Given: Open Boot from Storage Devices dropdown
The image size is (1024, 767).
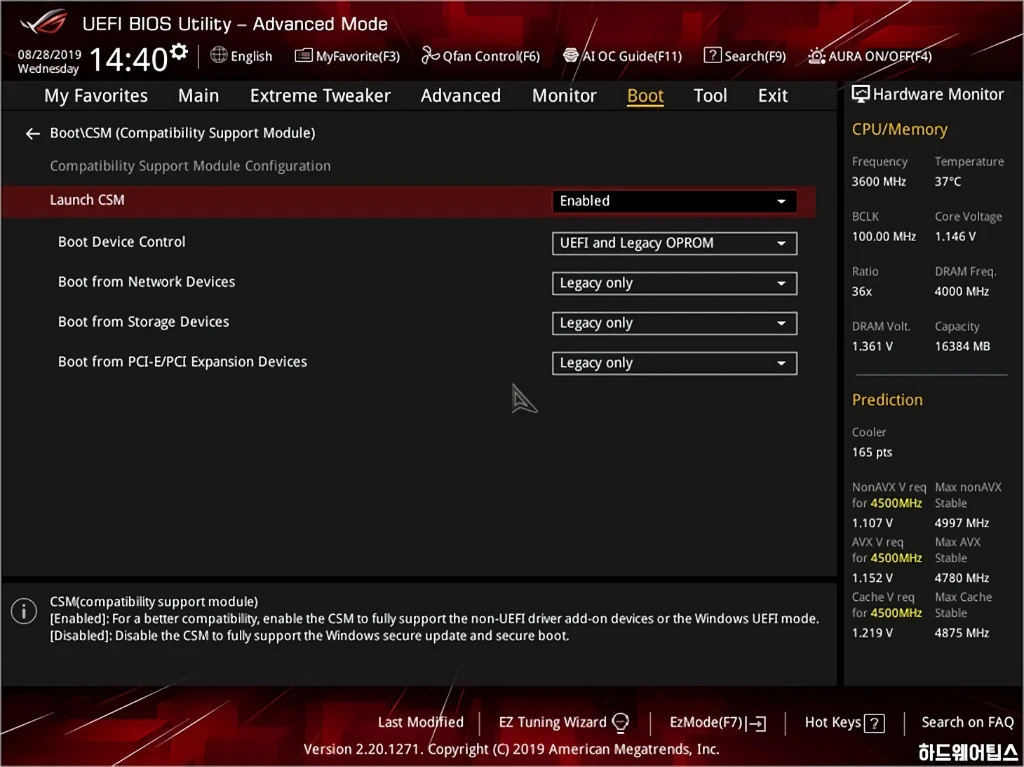Looking at the screenshot, I should point(674,323).
